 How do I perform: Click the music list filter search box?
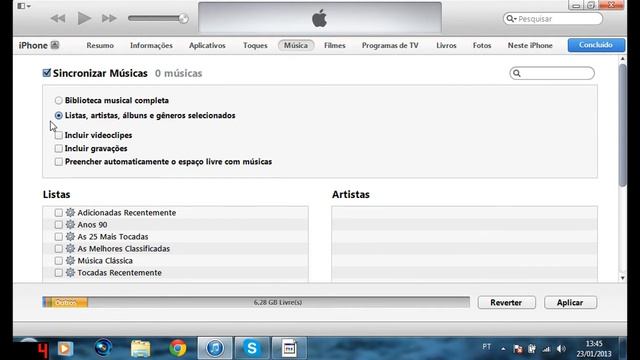(x=552, y=73)
